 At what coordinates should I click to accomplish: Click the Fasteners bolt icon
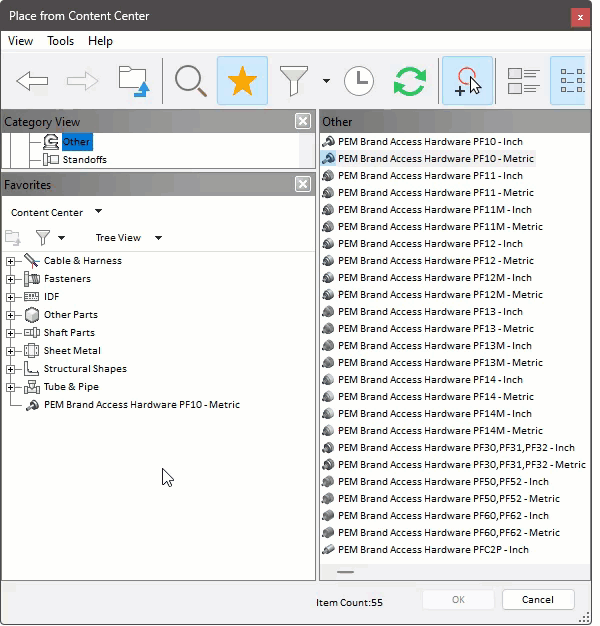coord(32,279)
